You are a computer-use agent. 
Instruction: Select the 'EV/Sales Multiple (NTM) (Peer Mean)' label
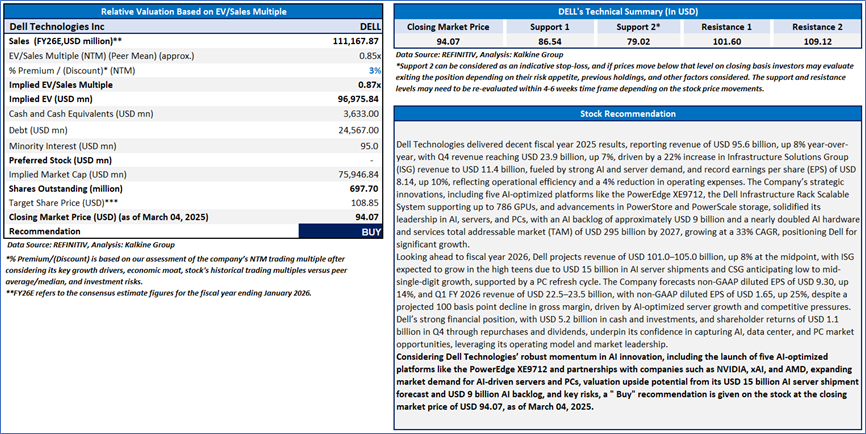102,56
